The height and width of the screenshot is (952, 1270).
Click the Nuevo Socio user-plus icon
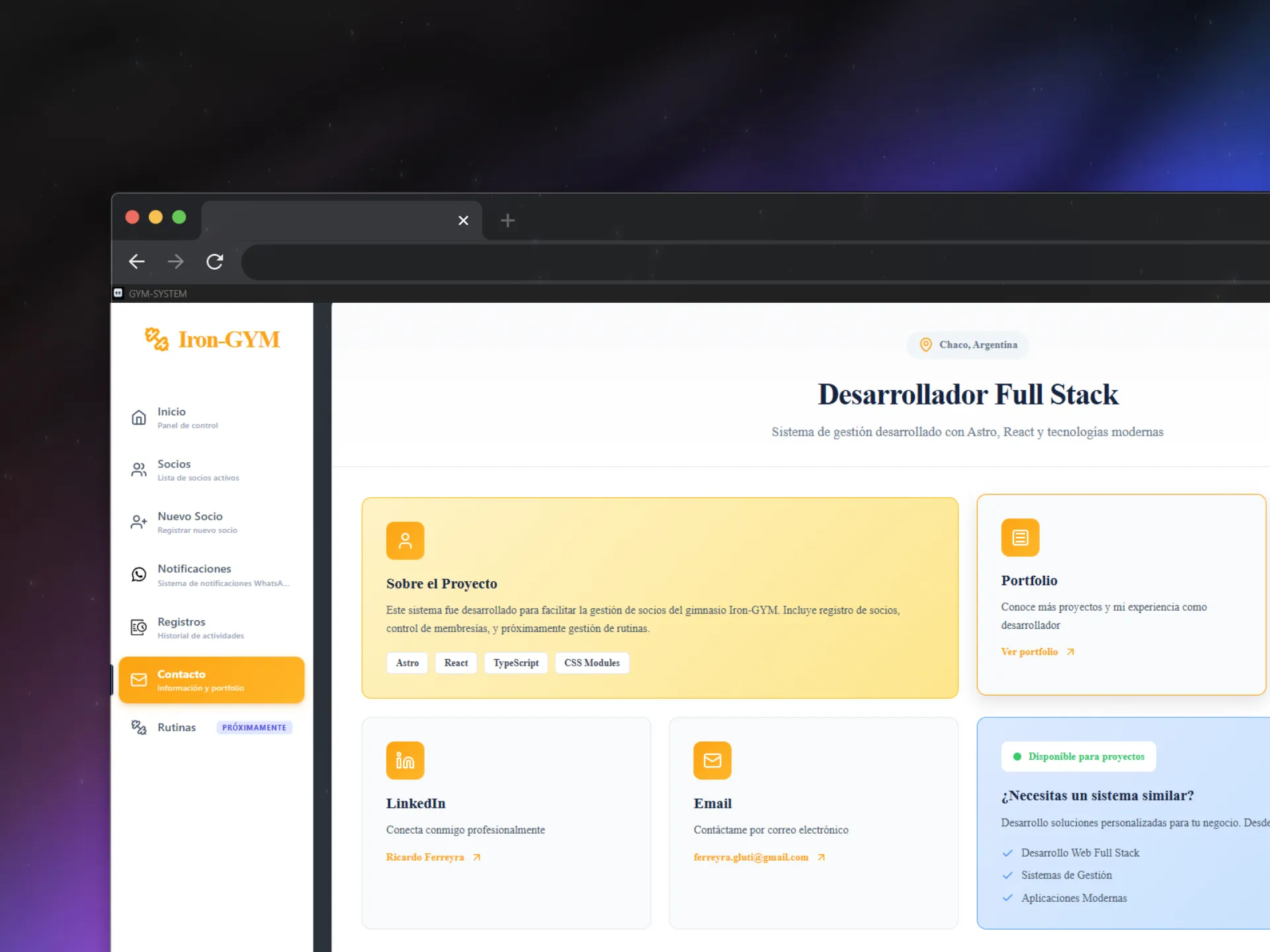(139, 522)
